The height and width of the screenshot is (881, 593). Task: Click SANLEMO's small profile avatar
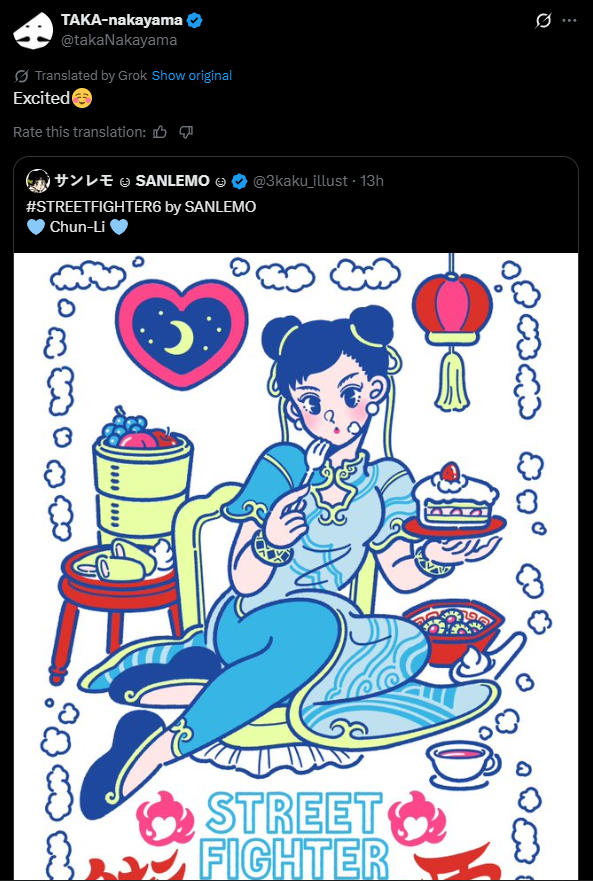point(38,180)
